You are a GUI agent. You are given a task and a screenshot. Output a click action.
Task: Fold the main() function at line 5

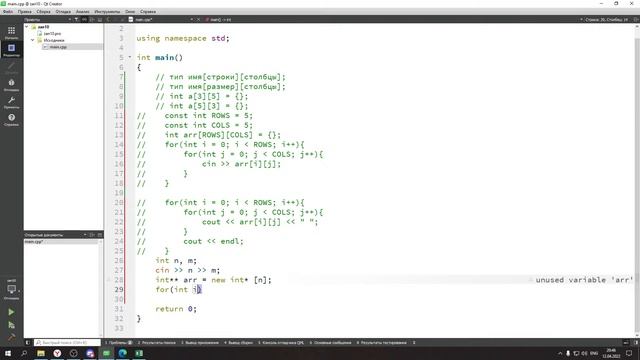tap(130, 57)
